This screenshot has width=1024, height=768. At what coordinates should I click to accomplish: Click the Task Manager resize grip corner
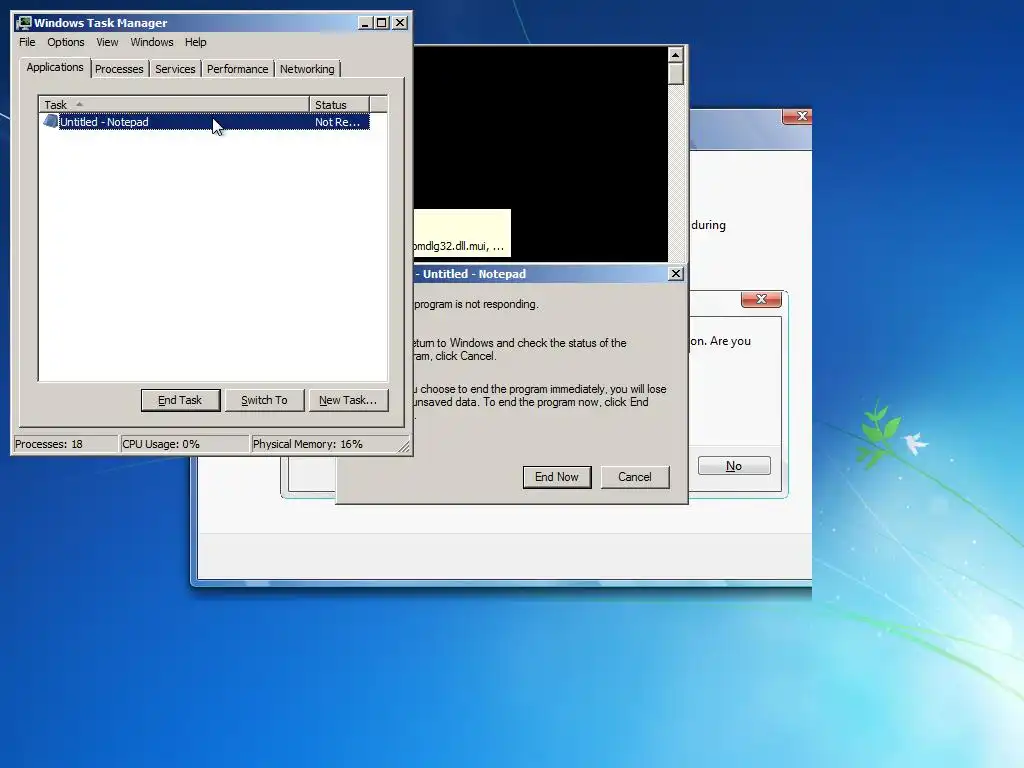[x=404, y=447]
